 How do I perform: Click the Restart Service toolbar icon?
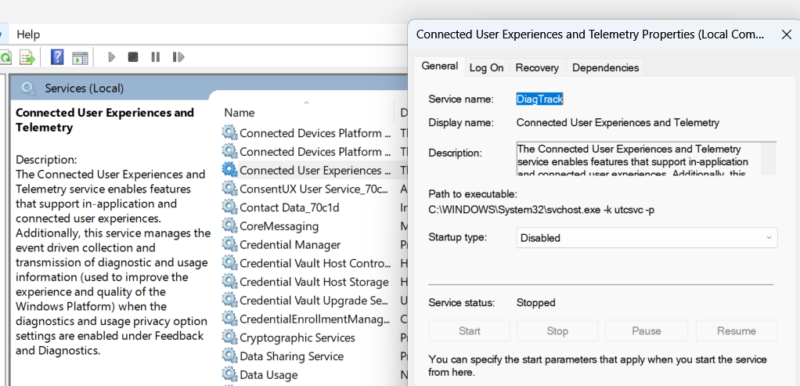(x=178, y=57)
